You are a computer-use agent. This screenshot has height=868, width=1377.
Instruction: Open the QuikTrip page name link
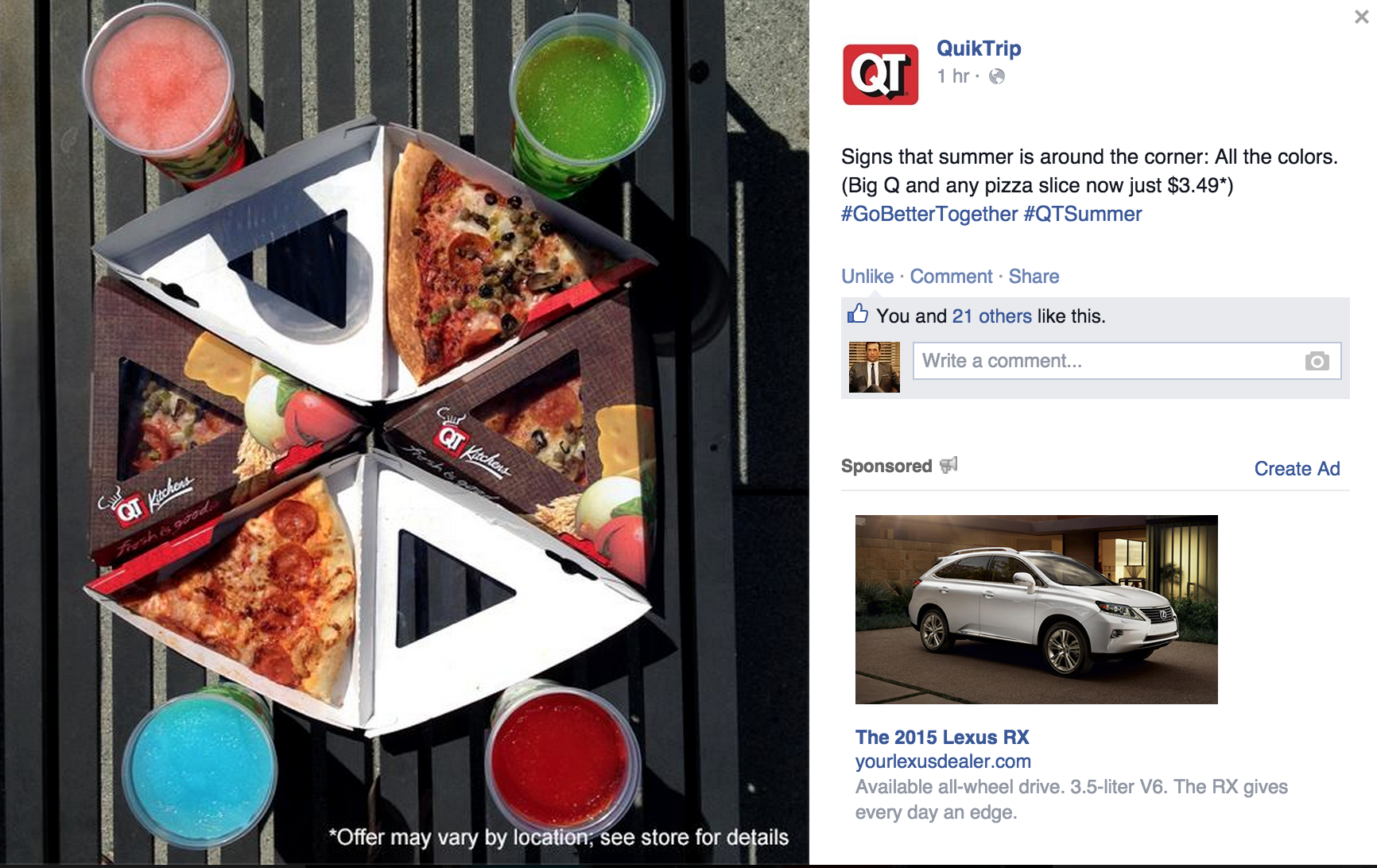(979, 48)
